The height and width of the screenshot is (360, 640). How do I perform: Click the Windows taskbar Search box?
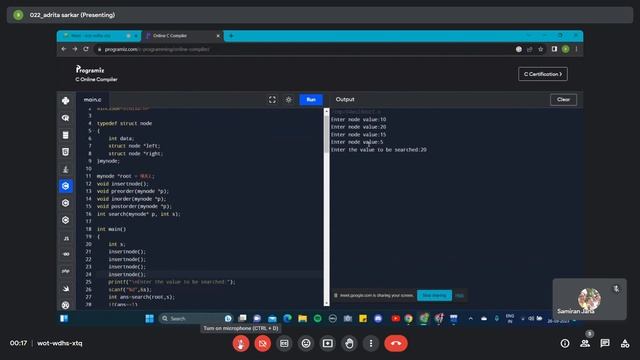tap(195, 318)
